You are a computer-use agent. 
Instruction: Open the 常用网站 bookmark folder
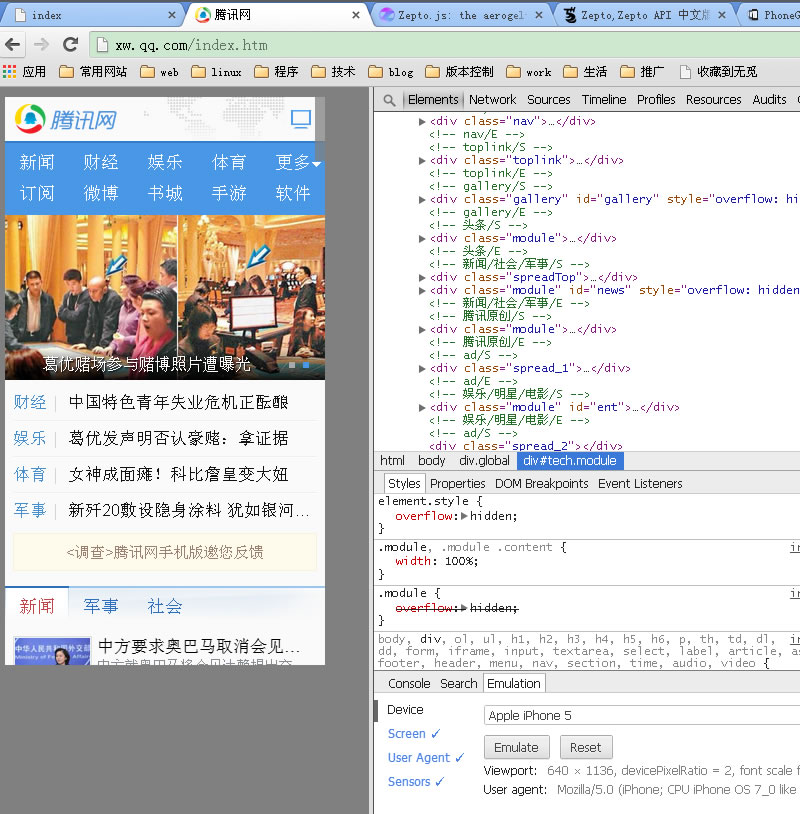coord(93,72)
